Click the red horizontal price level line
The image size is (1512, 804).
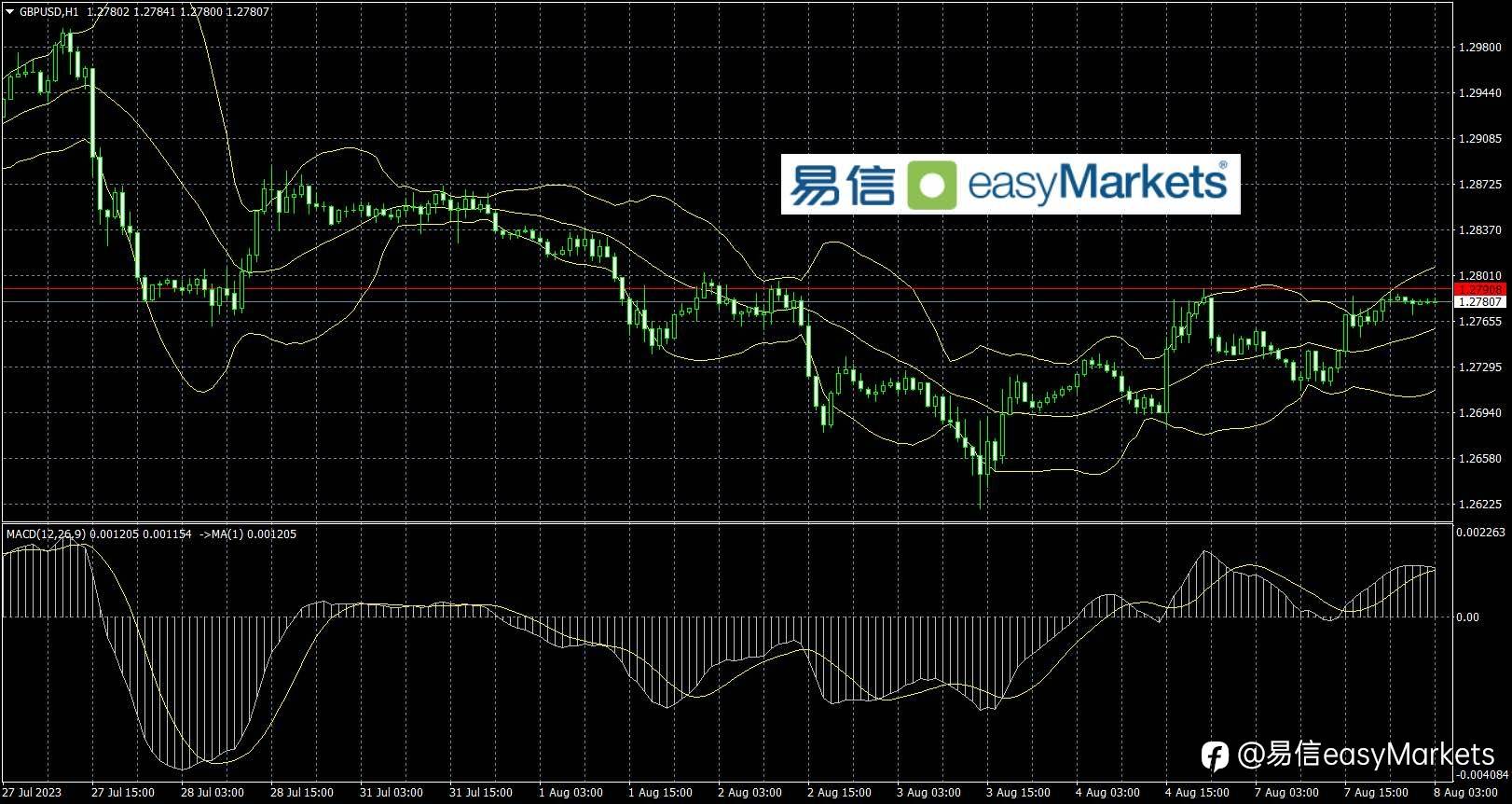click(x=727, y=289)
